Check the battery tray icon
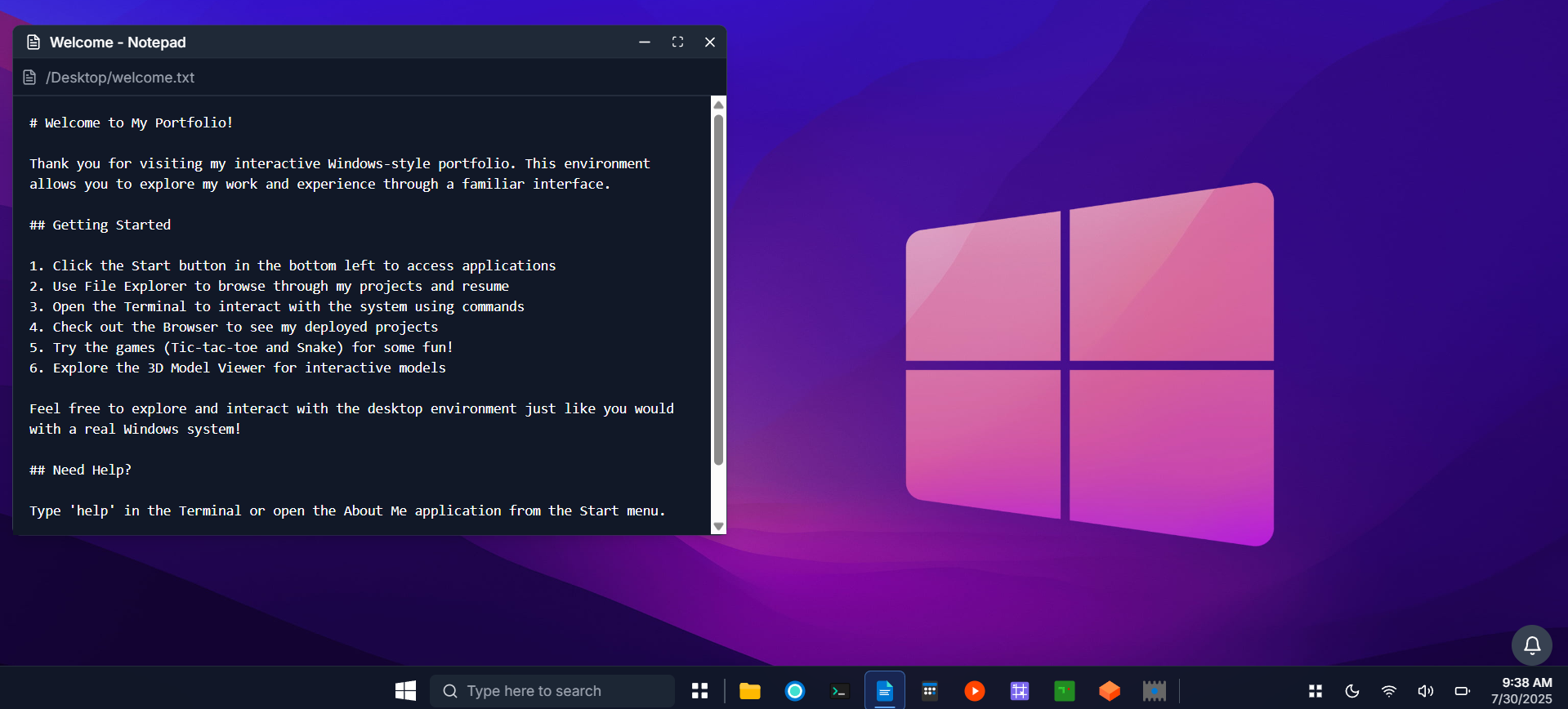This screenshot has width=1568, height=709. coord(1463,691)
